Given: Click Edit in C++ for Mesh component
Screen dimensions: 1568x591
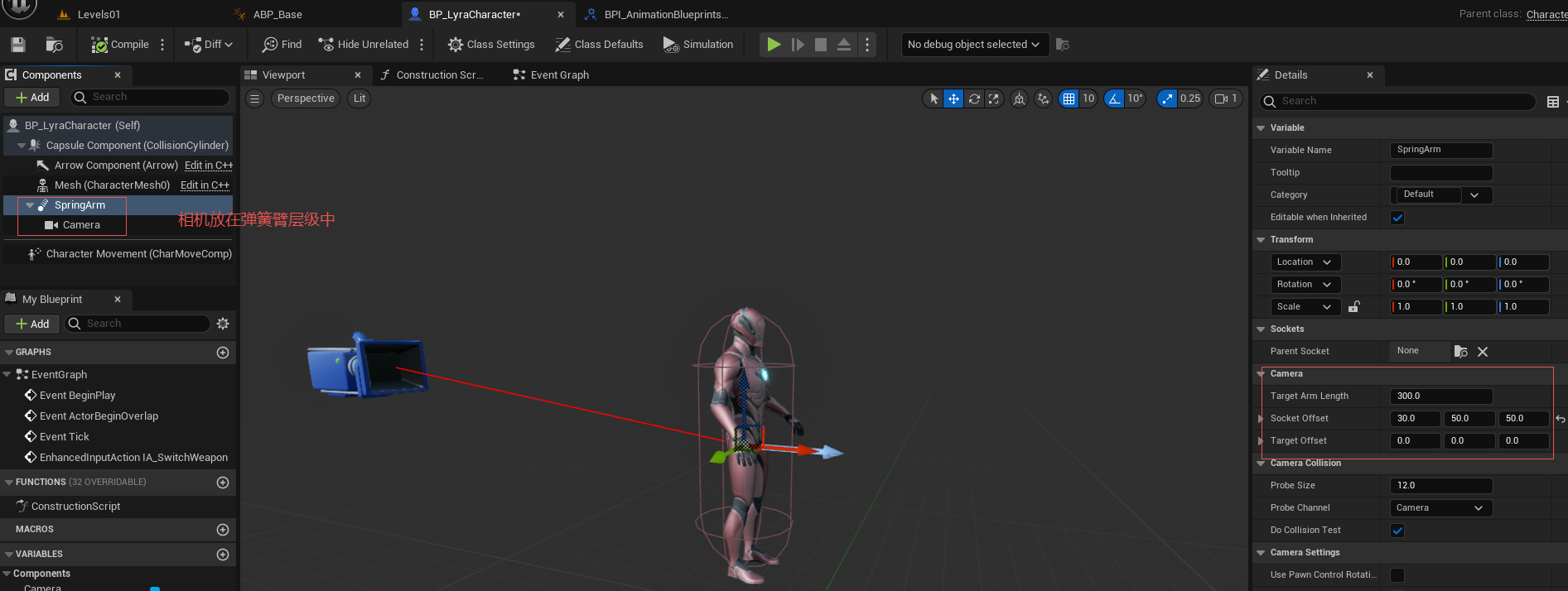Looking at the screenshot, I should coord(205,185).
